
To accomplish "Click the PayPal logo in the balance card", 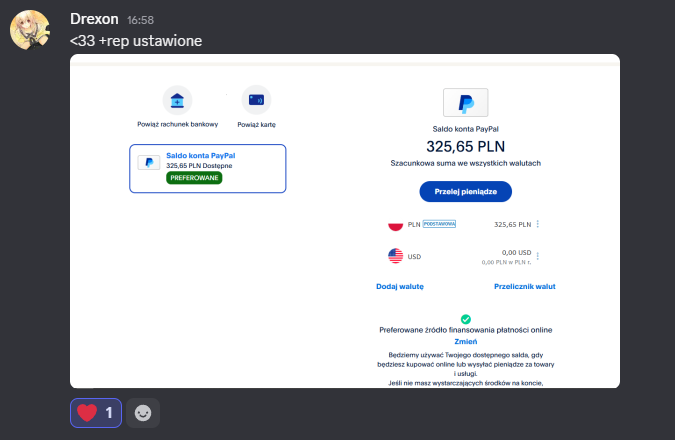I will [x=149, y=162].
